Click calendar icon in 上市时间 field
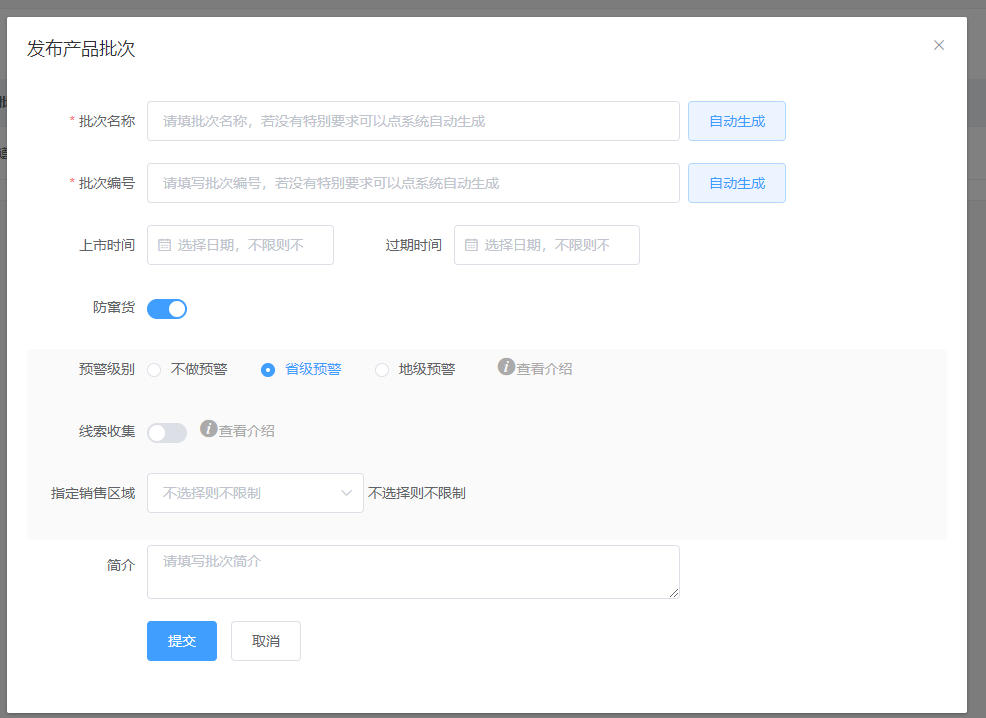 (x=165, y=245)
